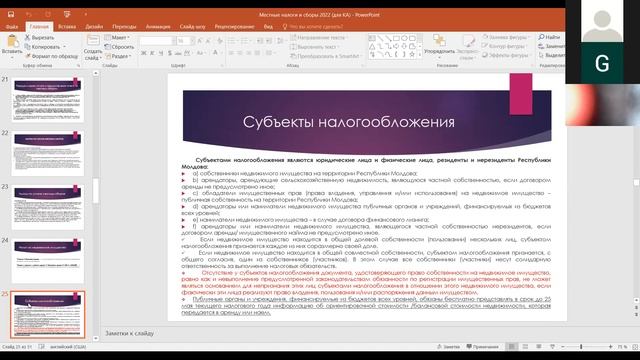Open Контур фигуры shape outline
Screen dimensions: 640x360
(504, 46)
